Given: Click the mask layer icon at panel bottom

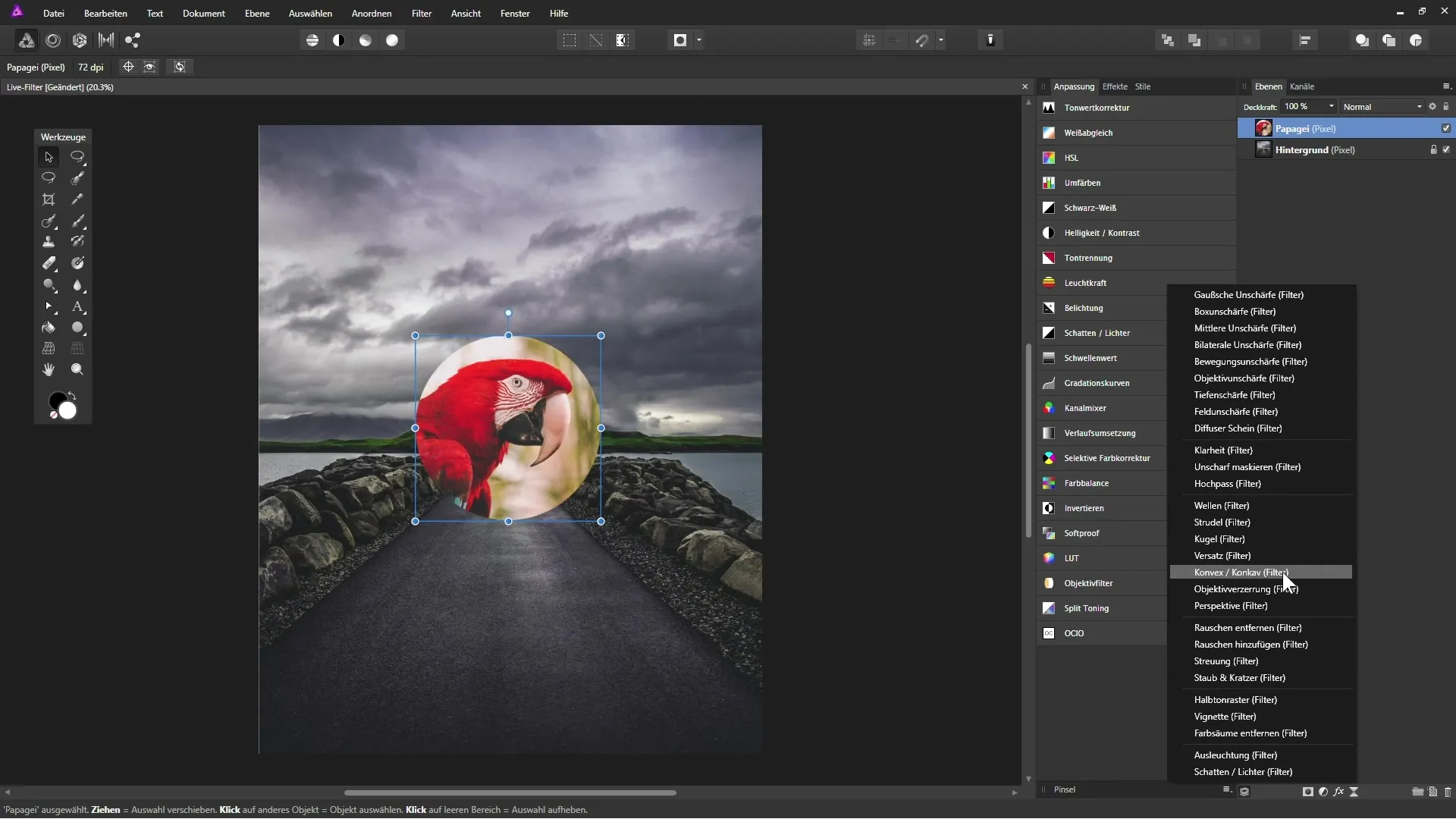Looking at the screenshot, I should [1308, 791].
